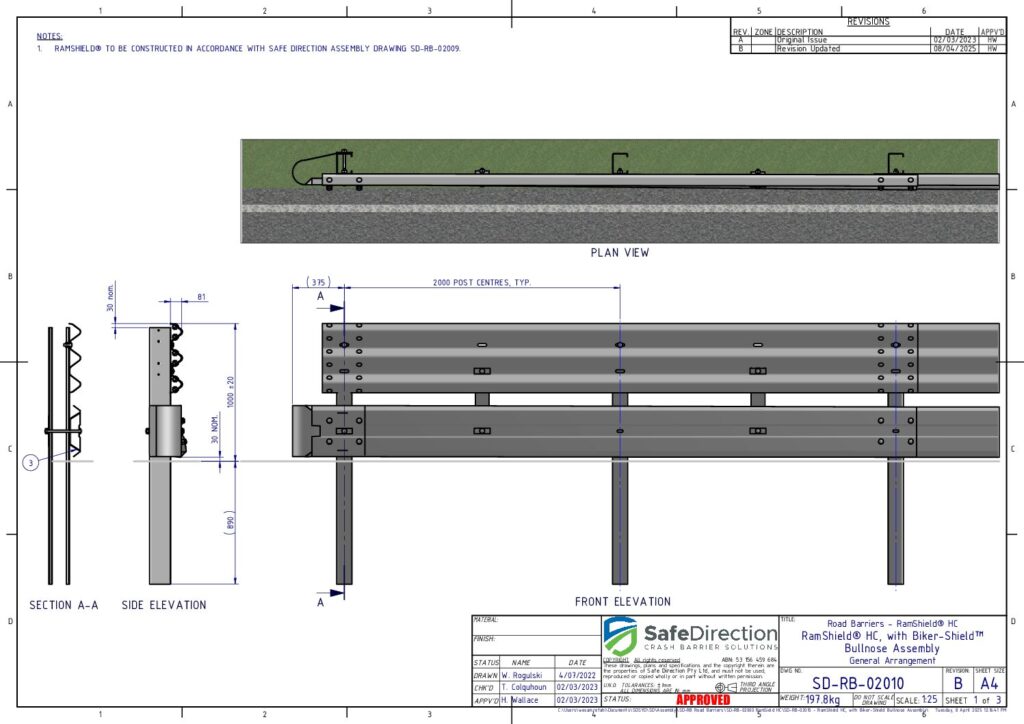Image resolution: width=1024 pixels, height=724 pixels.
Task: Click drawing number SD-RB-02010
Action: coord(858,682)
